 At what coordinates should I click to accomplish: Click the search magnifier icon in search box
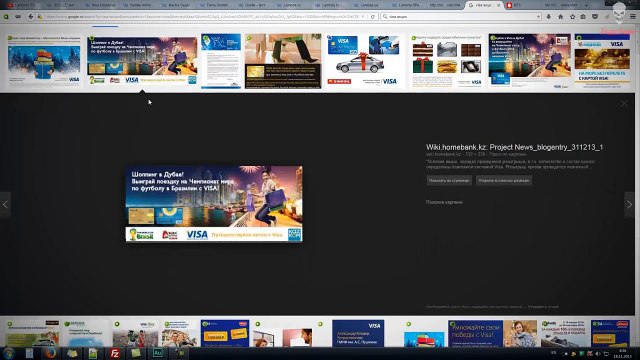point(385,17)
